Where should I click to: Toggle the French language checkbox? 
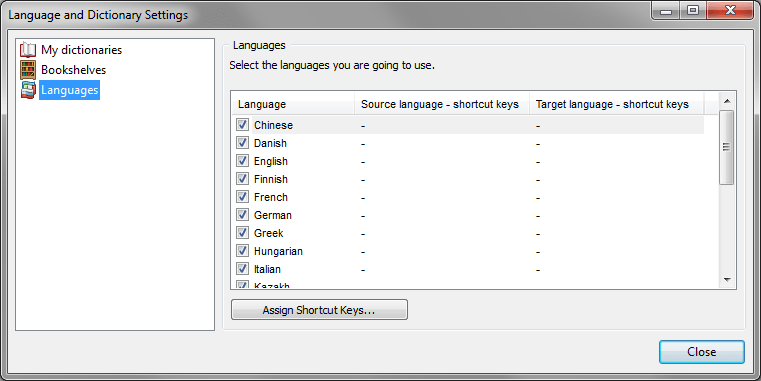tap(243, 197)
